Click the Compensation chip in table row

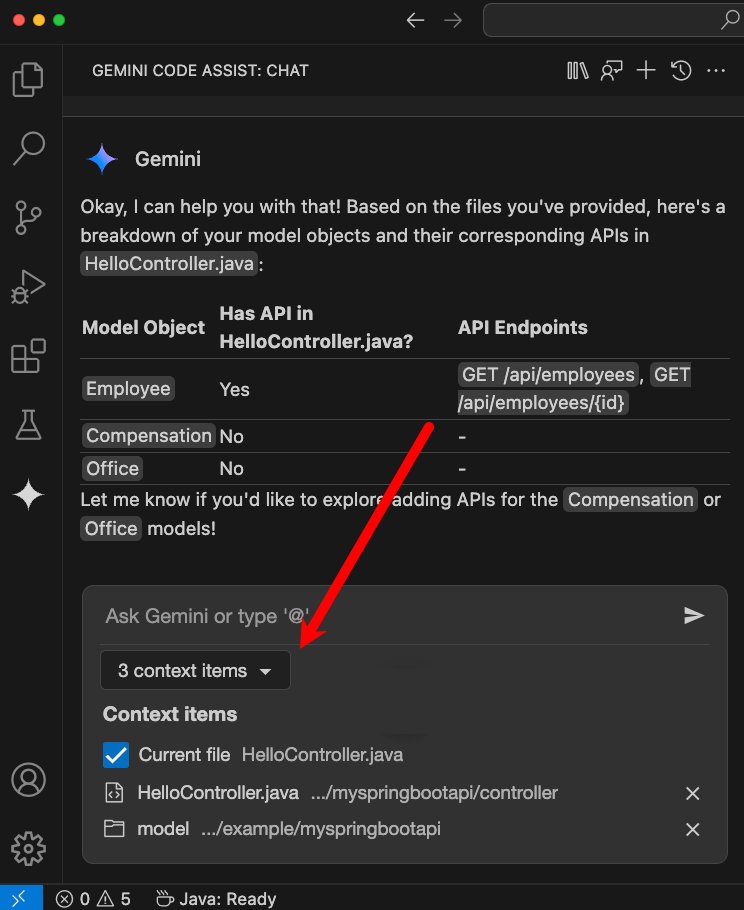[149, 436]
